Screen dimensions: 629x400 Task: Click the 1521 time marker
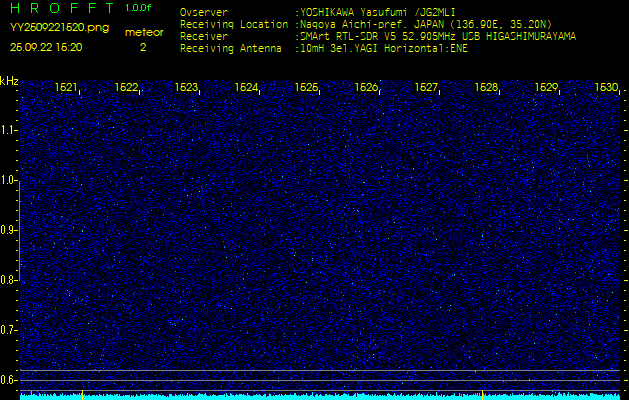tap(67, 88)
